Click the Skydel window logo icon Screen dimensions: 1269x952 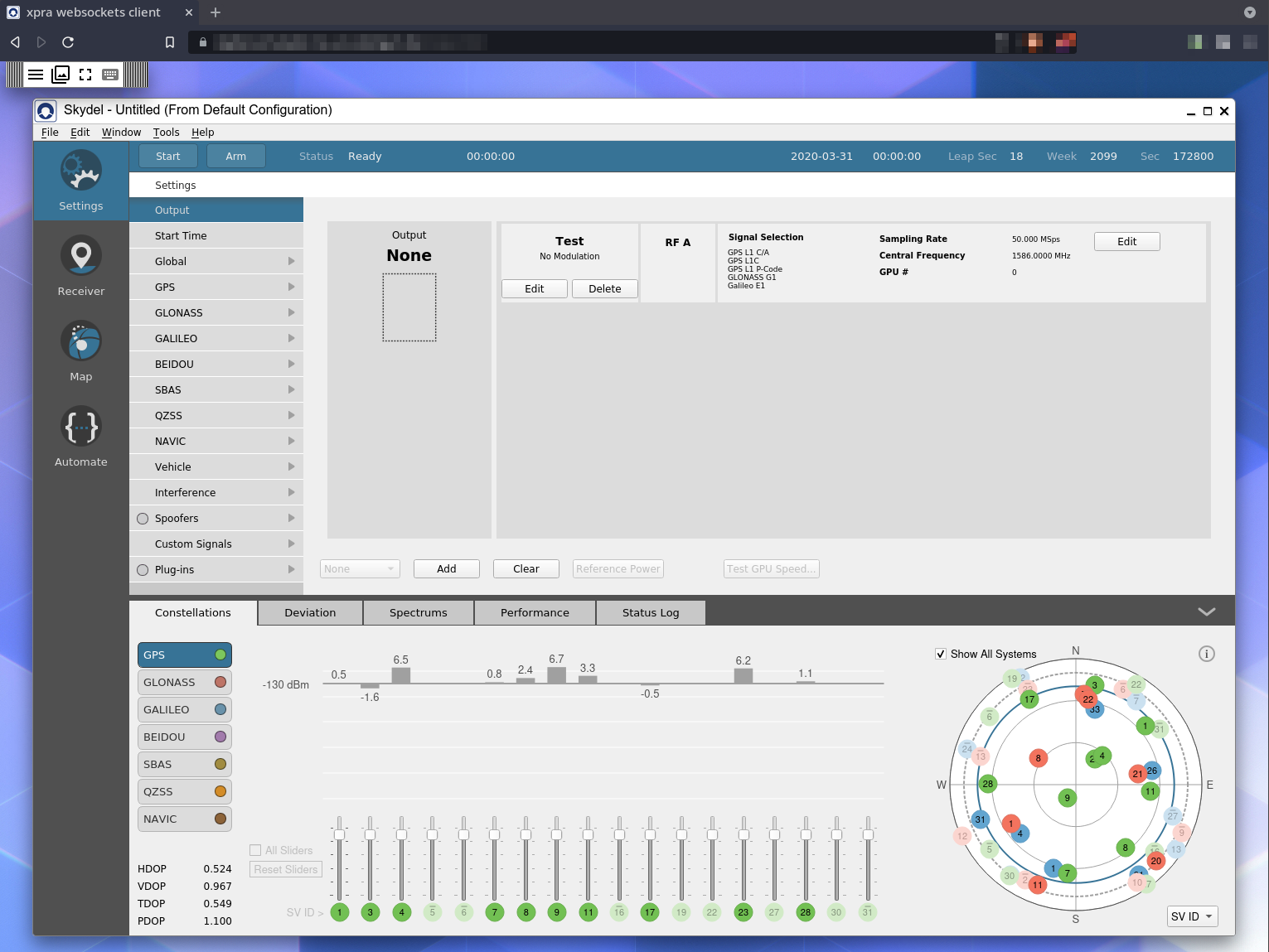coord(46,110)
